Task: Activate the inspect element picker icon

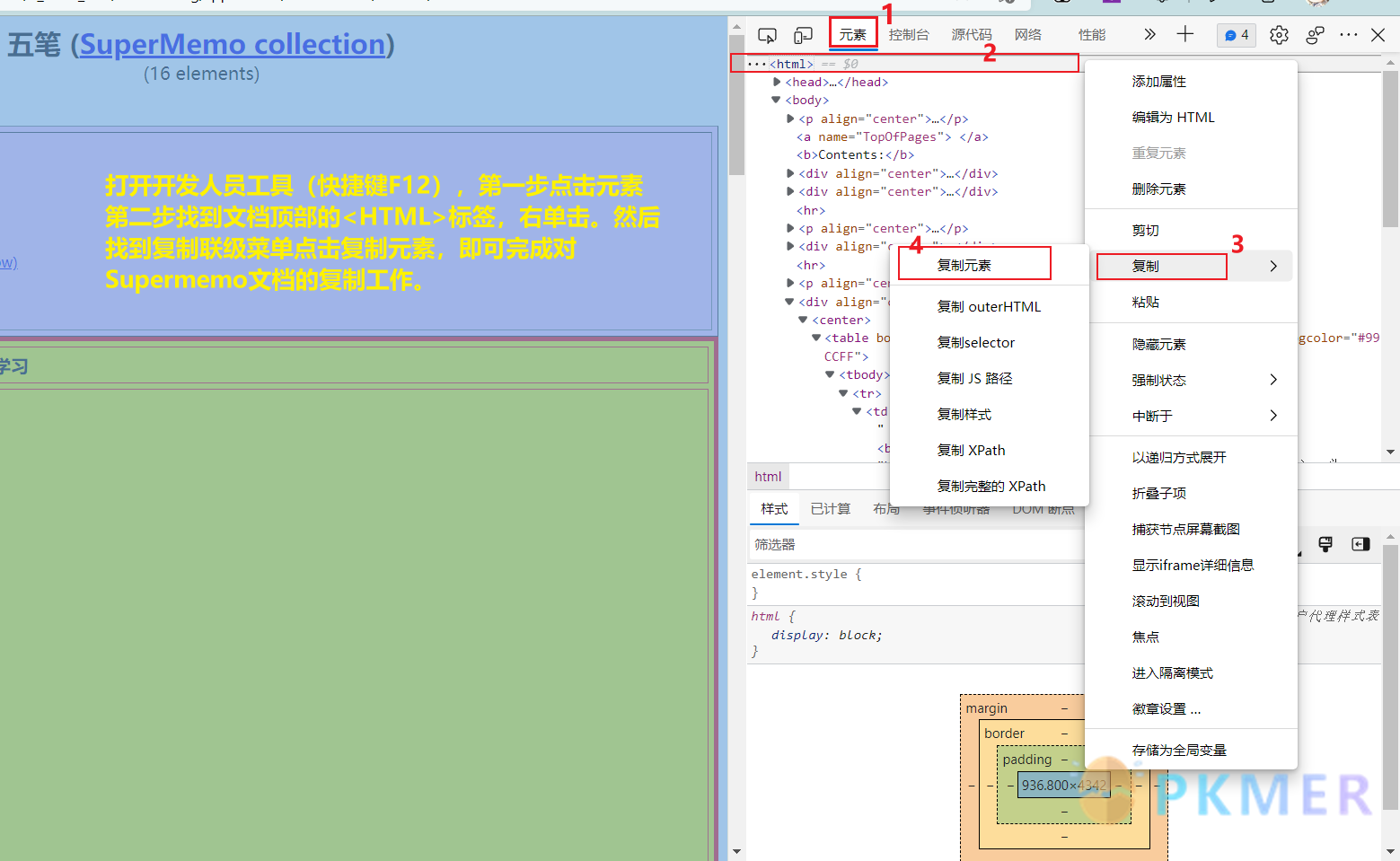Action: [x=767, y=35]
